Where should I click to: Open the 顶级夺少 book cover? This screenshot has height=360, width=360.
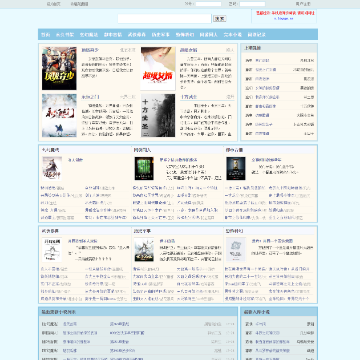(x=59, y=68)
